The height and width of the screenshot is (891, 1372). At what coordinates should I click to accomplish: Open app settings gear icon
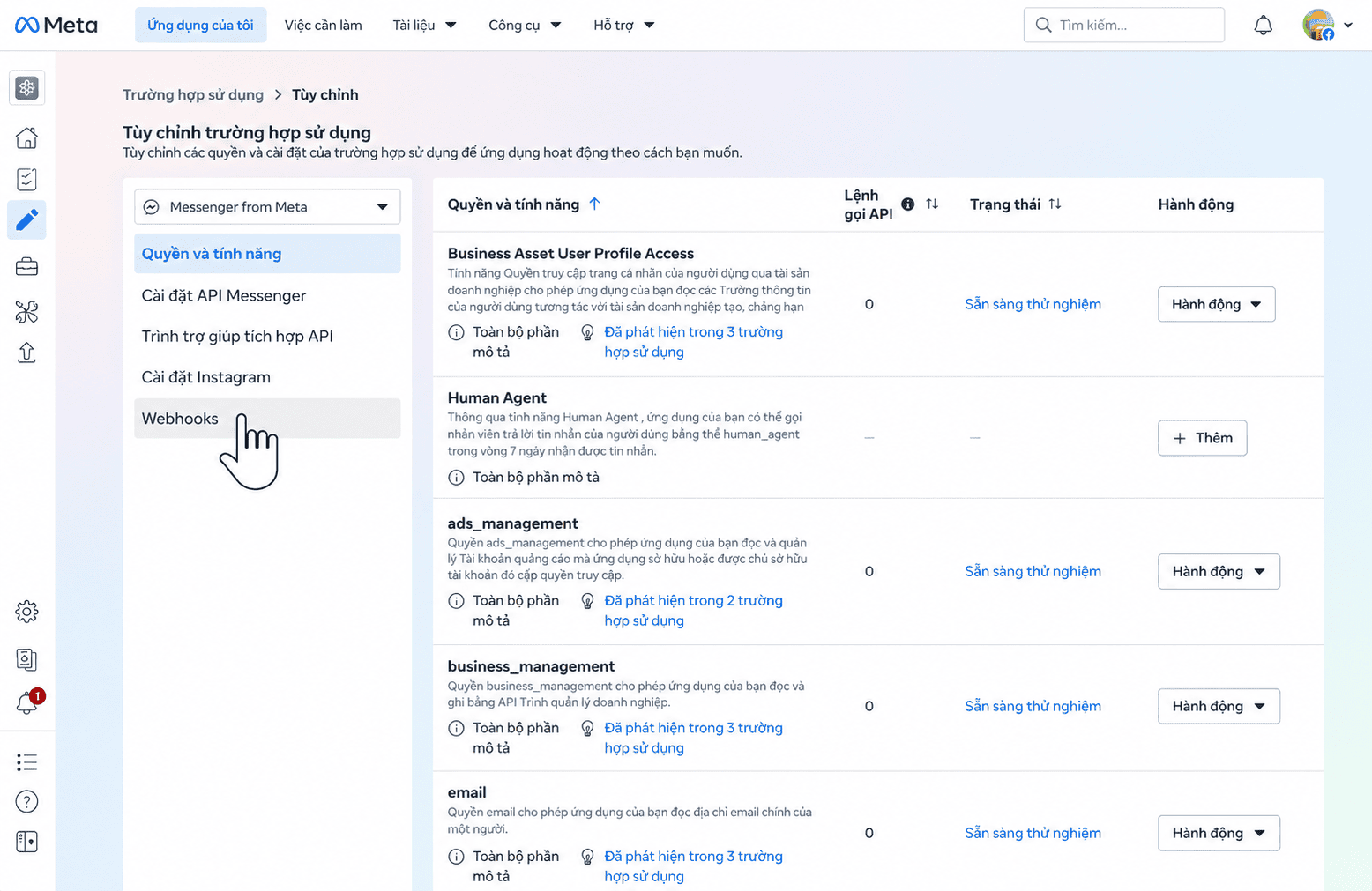pyautogui.click(x=26, y=612)
